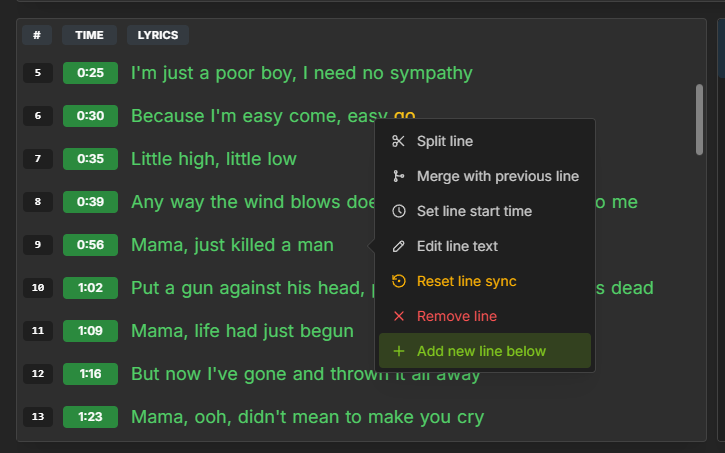The width and height of the screenshot is (725, 453).
Task: Select Add new line below option
Action: pos(485,351)
